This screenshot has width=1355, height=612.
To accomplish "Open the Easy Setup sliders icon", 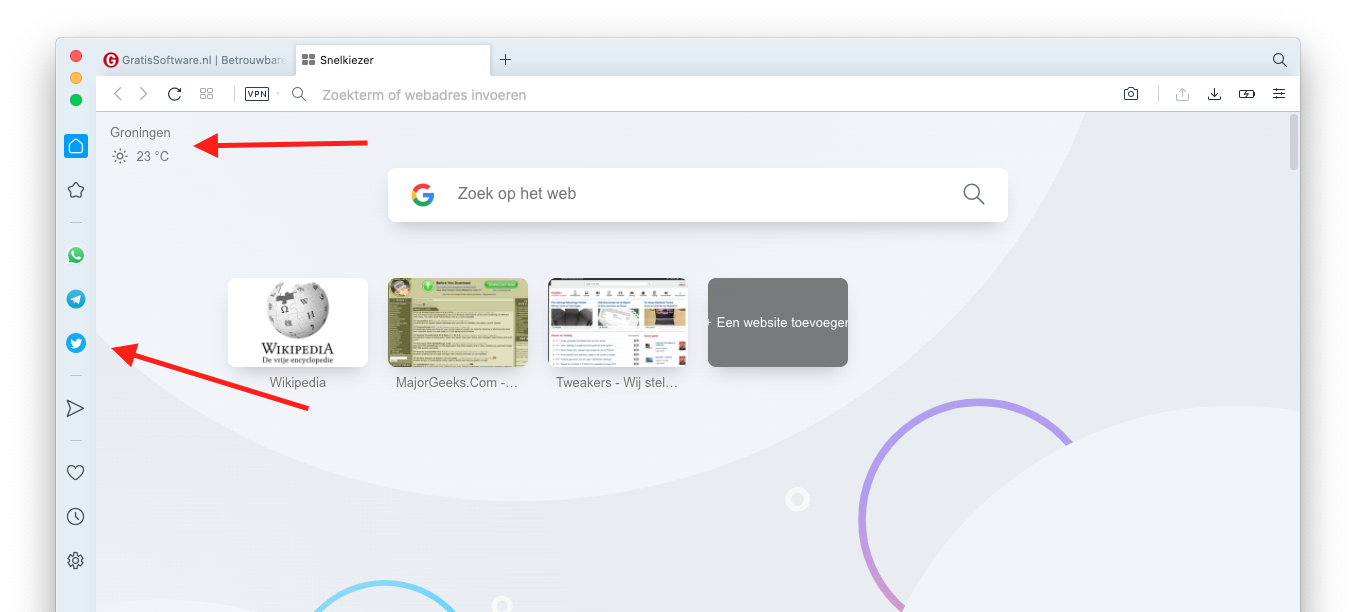I will (x=1279, y=94).
